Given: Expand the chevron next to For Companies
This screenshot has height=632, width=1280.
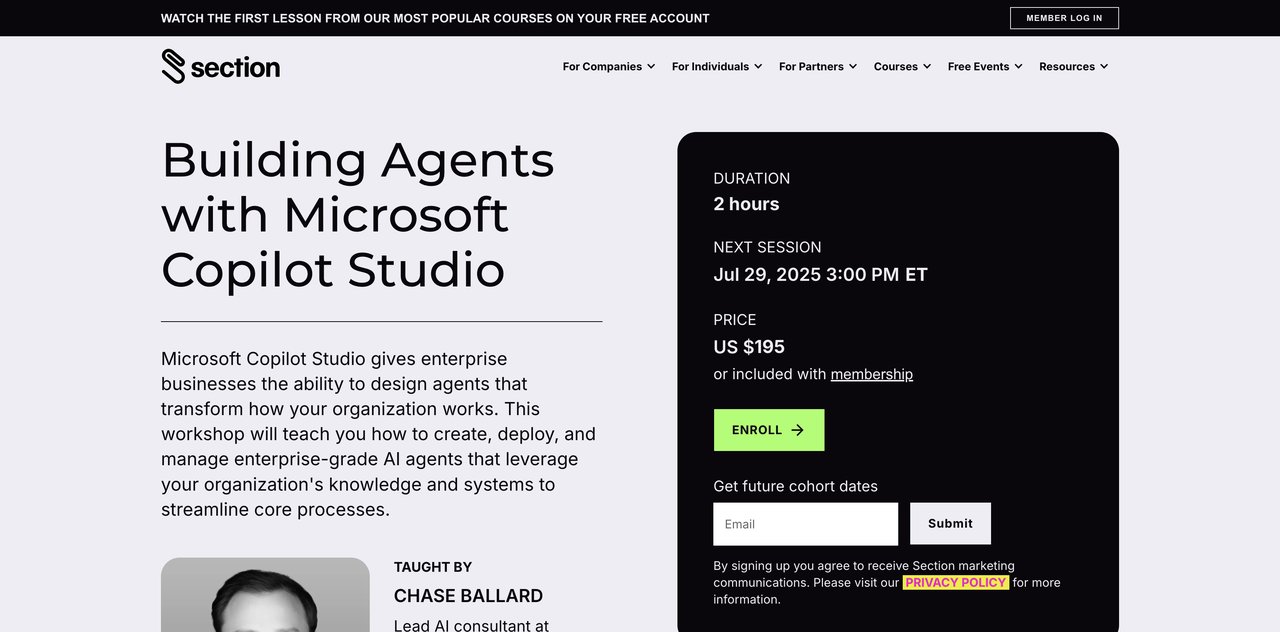Looking at the screenshot, I should pyautogui.click(x=651, y=67).
